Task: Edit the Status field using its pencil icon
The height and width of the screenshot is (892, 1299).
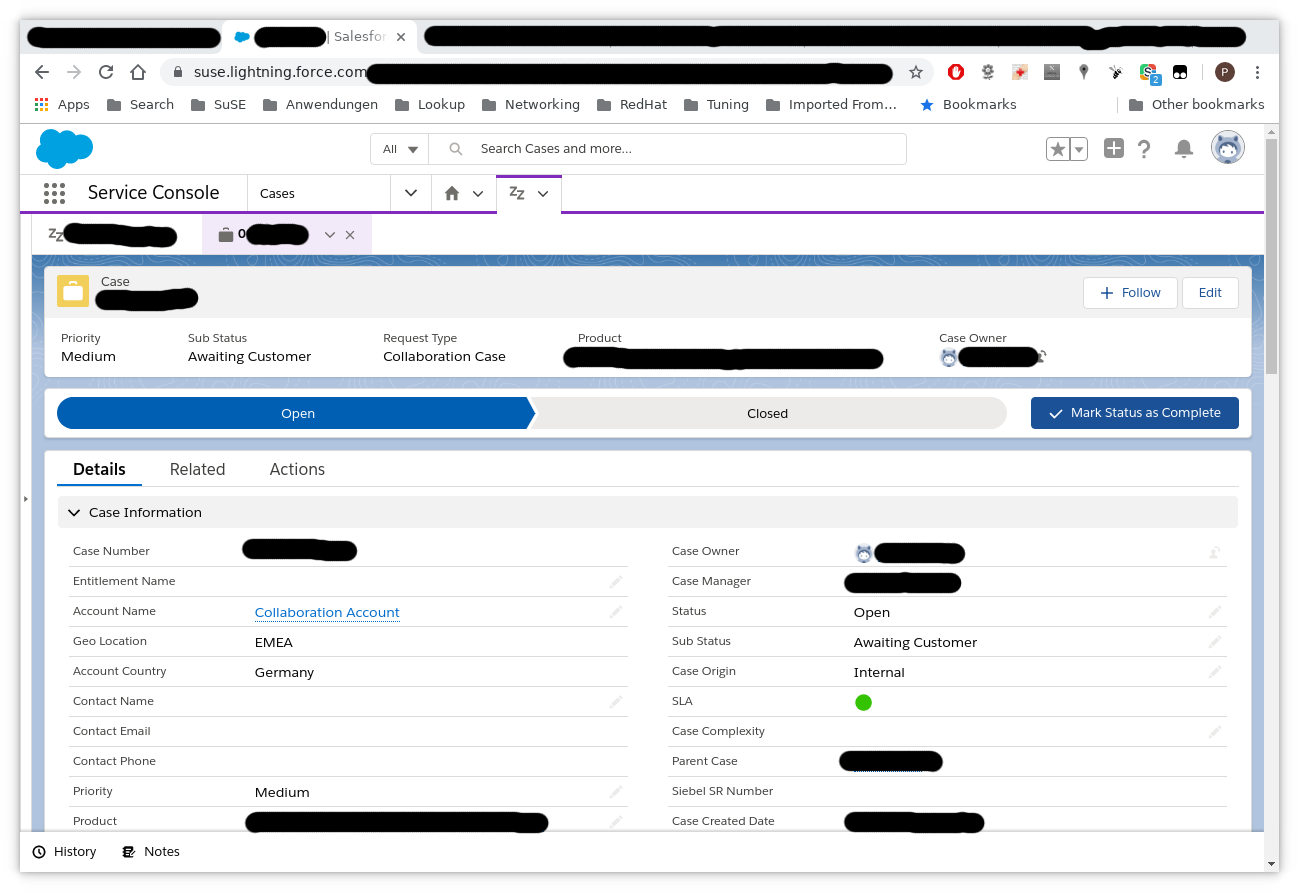Action: pos(1214,611)
